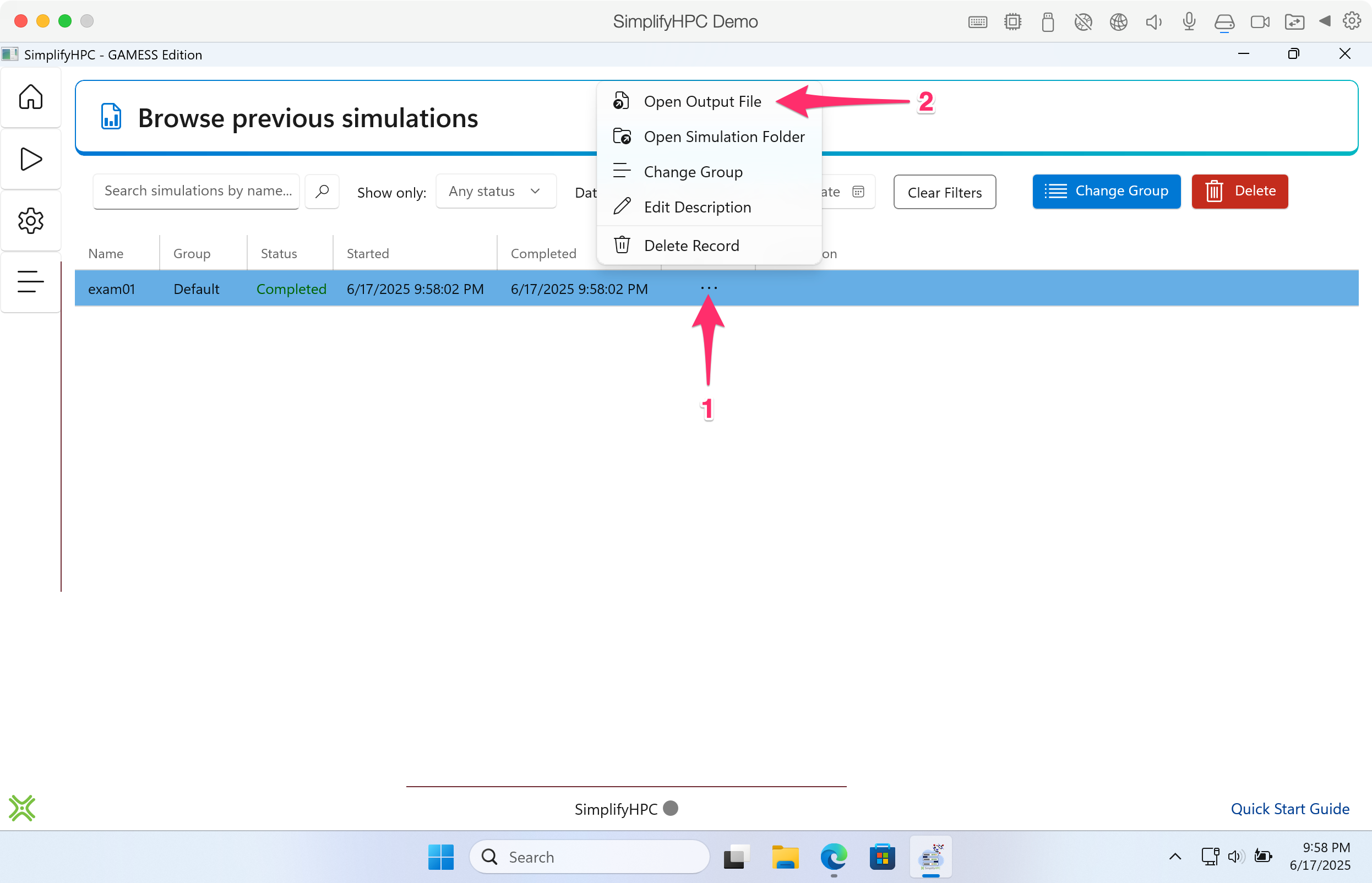Viewport: 1372px width, 883px height.
Task: Select Open Simulation Folder from menu
Action: 723,137
